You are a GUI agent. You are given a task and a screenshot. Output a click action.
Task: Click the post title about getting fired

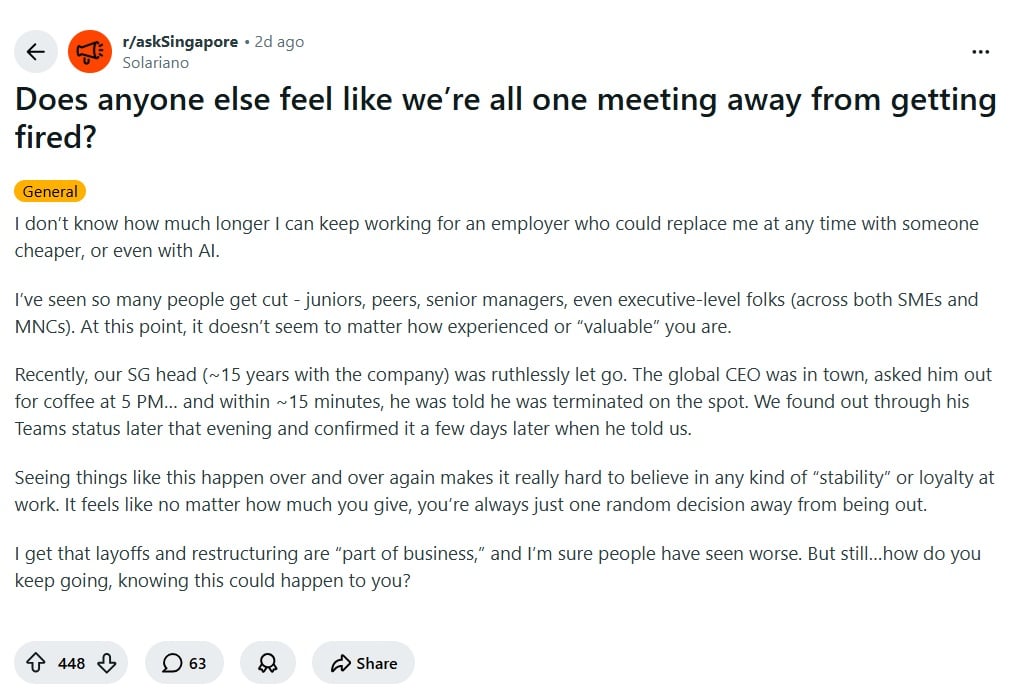(505, 118)
